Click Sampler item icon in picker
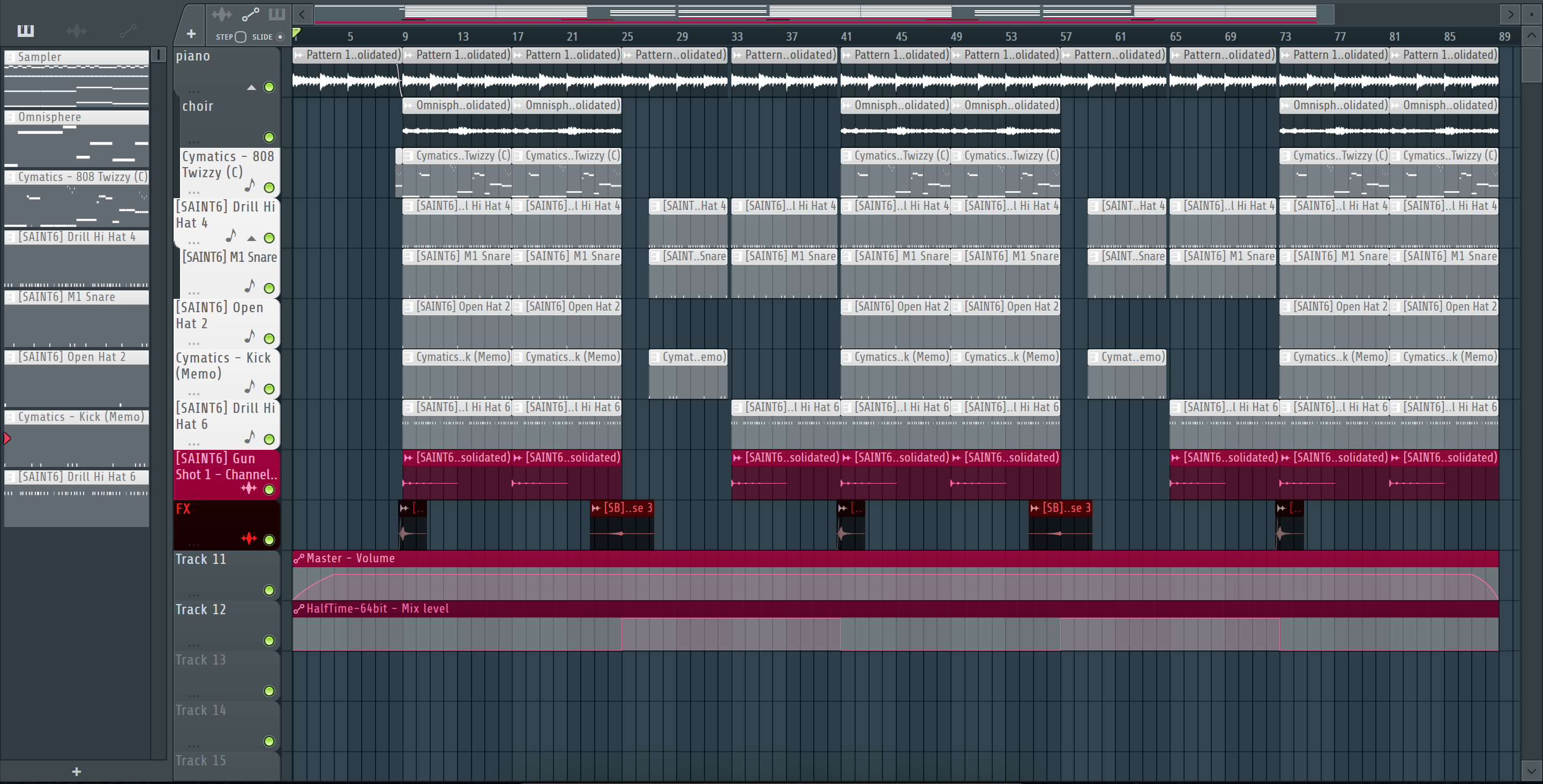Viewport: 1543px width, 784px height. pos(10,57)
